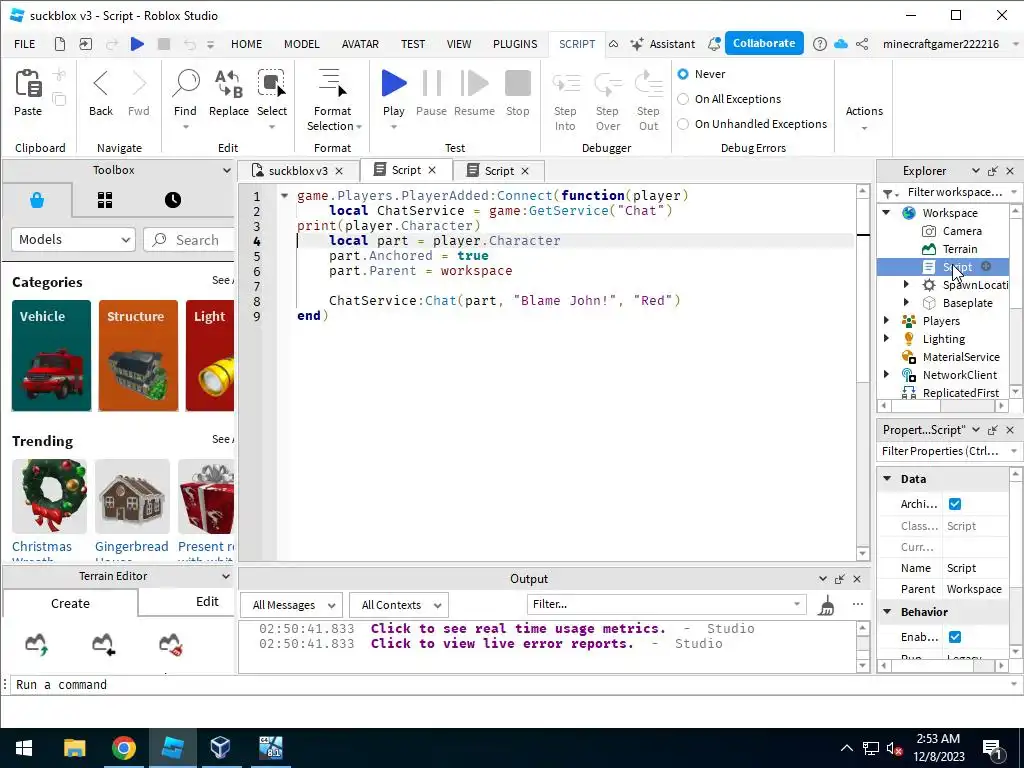Open the Models category dropdown
The height and width of the screenshot is (768, 1024).
(73, 240)
